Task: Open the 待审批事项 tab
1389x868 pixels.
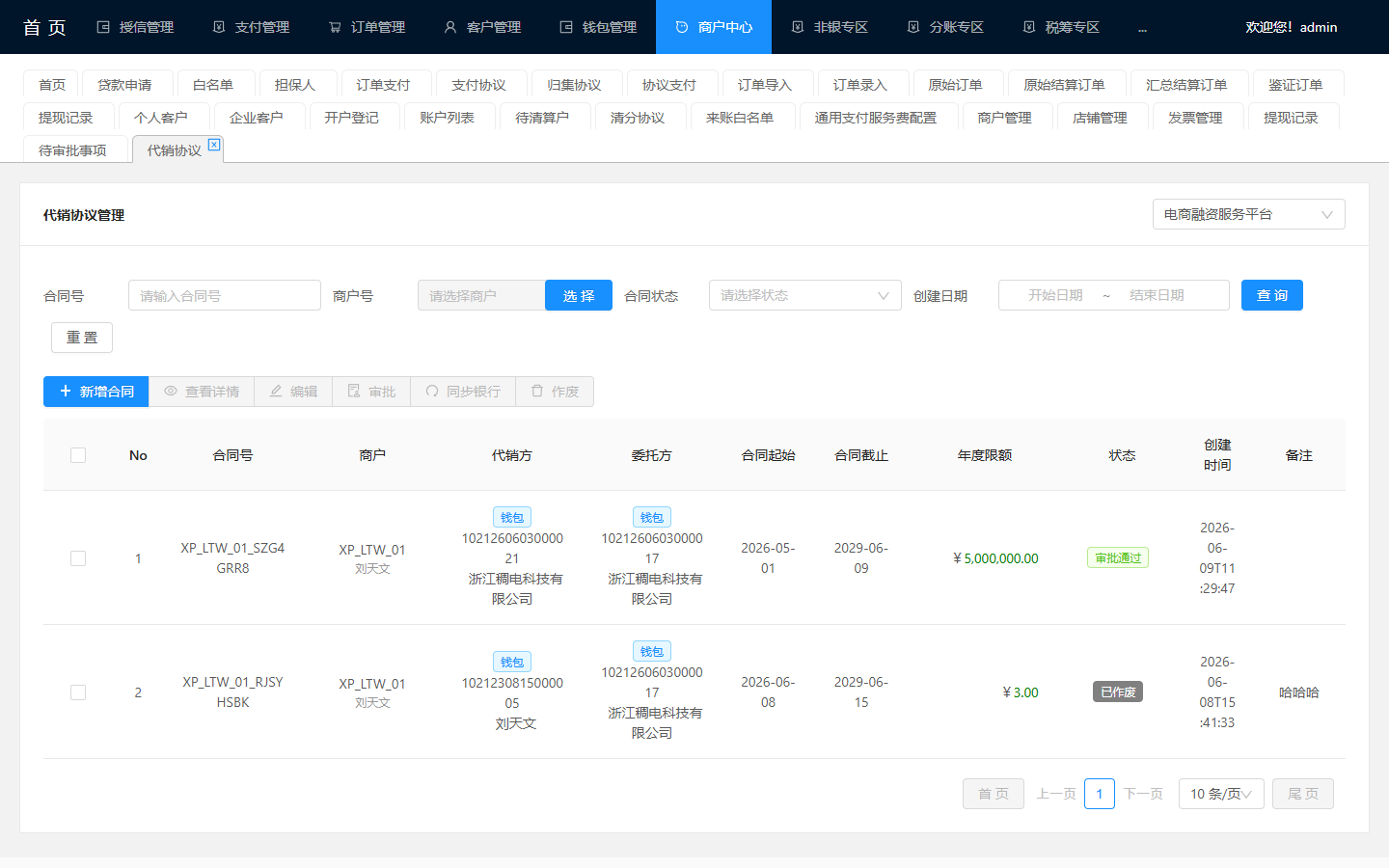Action: pos(73,150)
